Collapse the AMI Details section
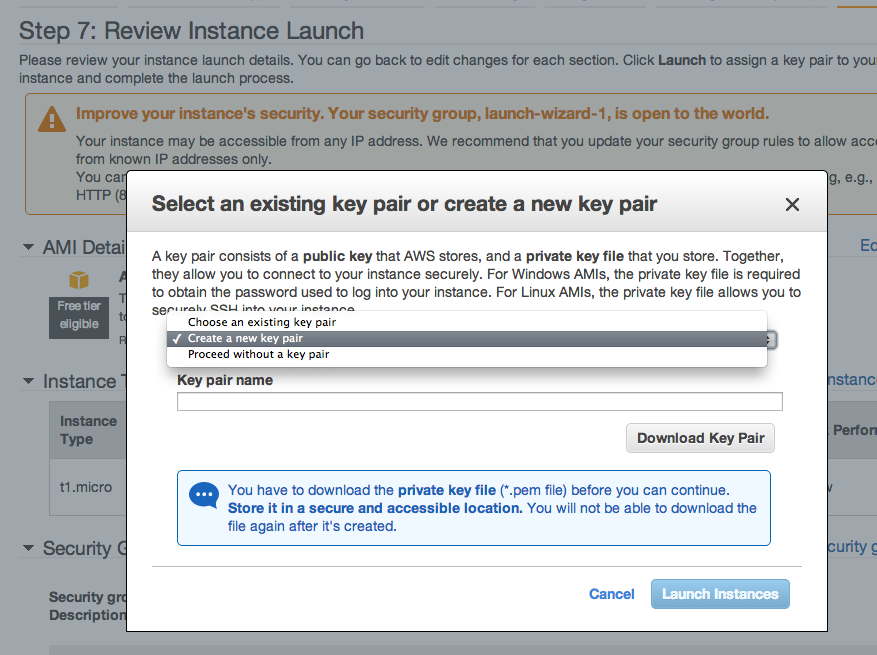This screenshot has height=655, width=877. pyautogui.click(x=29, y=247)
